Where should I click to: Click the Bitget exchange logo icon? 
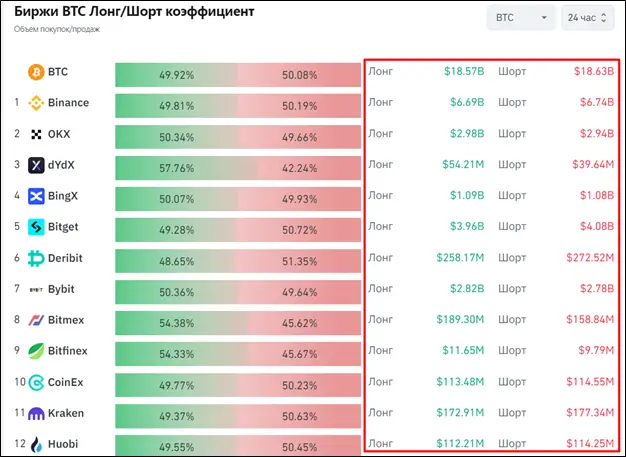(35, 227)
